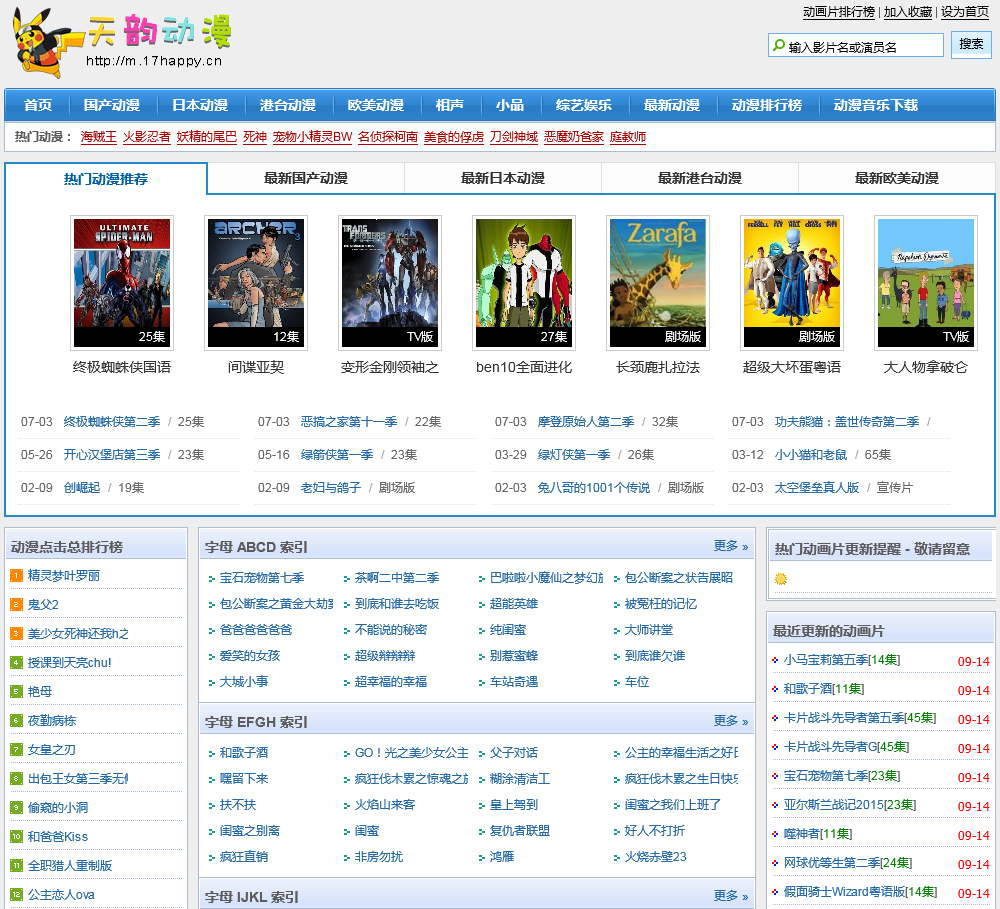Open 动漫音乐下载 in the navigation

[876, 105]
